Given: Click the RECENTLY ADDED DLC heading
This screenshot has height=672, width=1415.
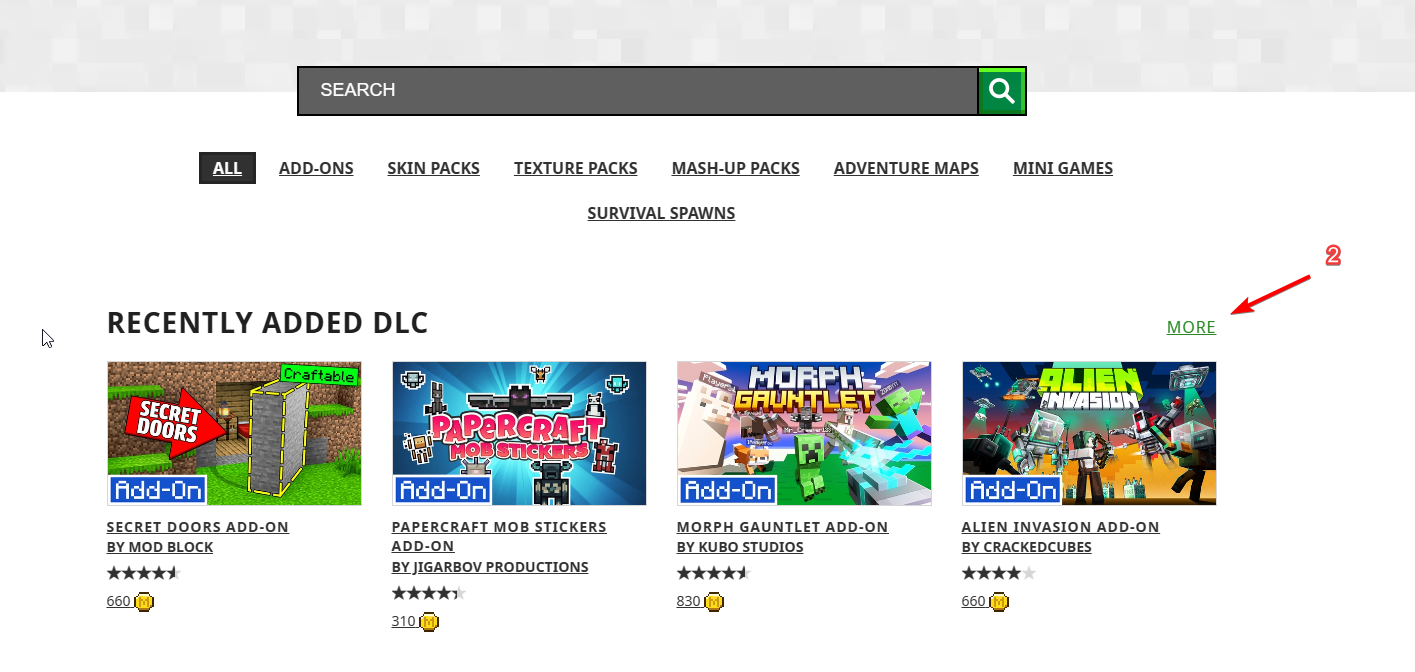Looking at the screenshot, I should pyautogui.click(x=268, y=323).
